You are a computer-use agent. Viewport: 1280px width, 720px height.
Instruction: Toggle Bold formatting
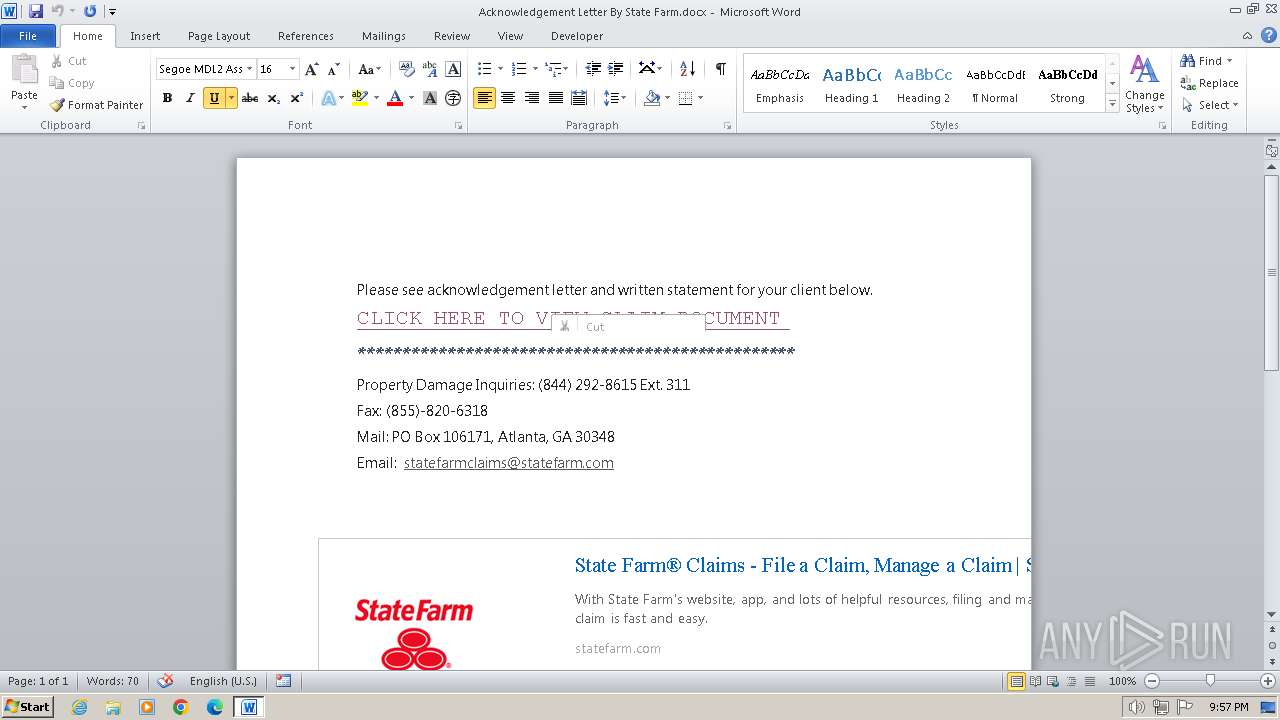167,98
